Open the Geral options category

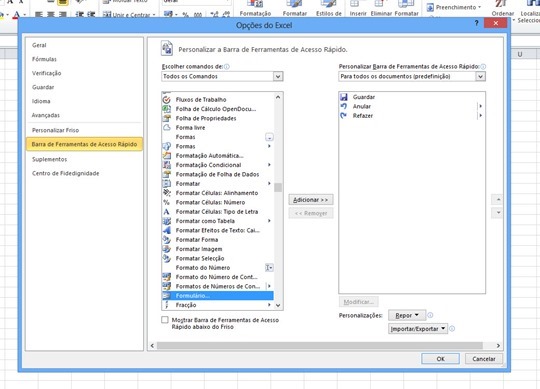click(x=39, y=45)
